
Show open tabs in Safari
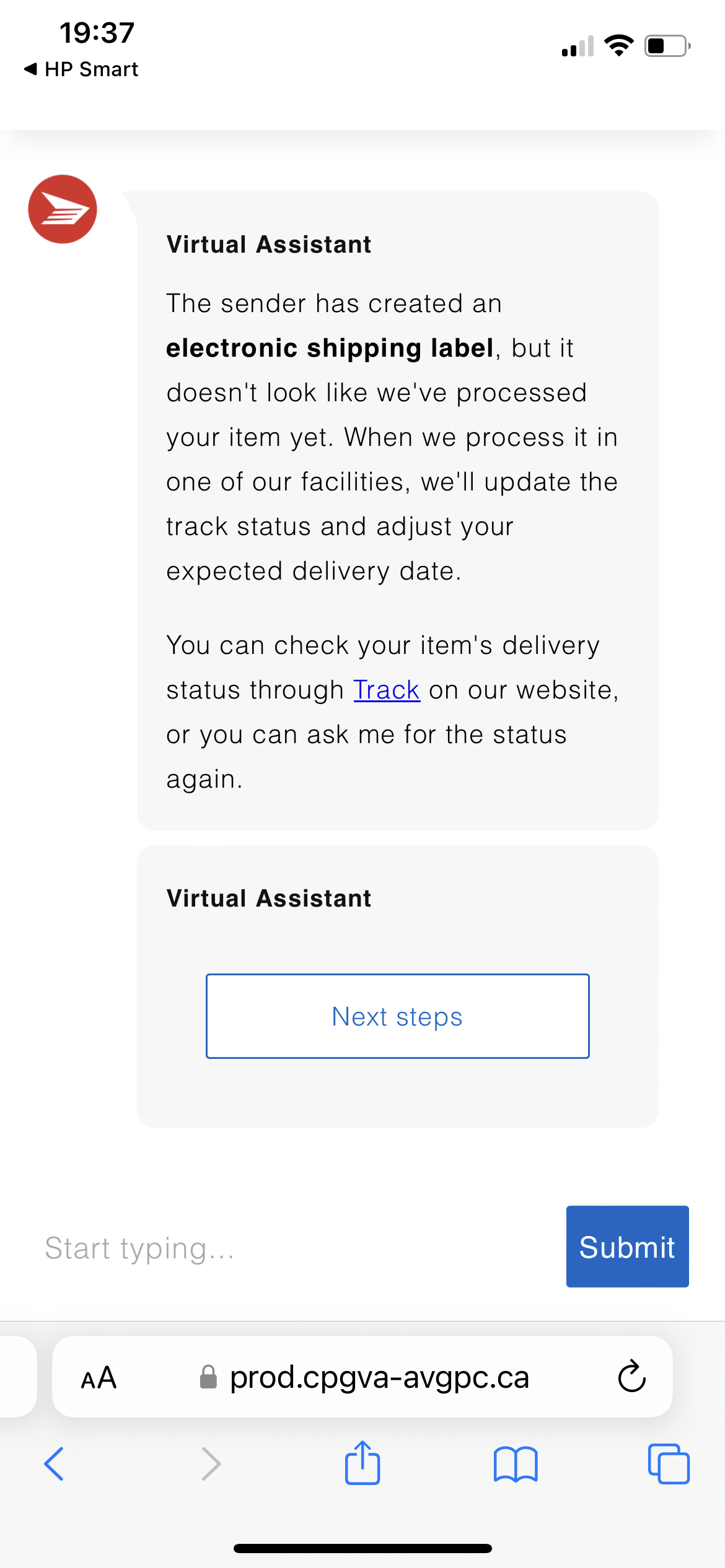(669, 1464)
